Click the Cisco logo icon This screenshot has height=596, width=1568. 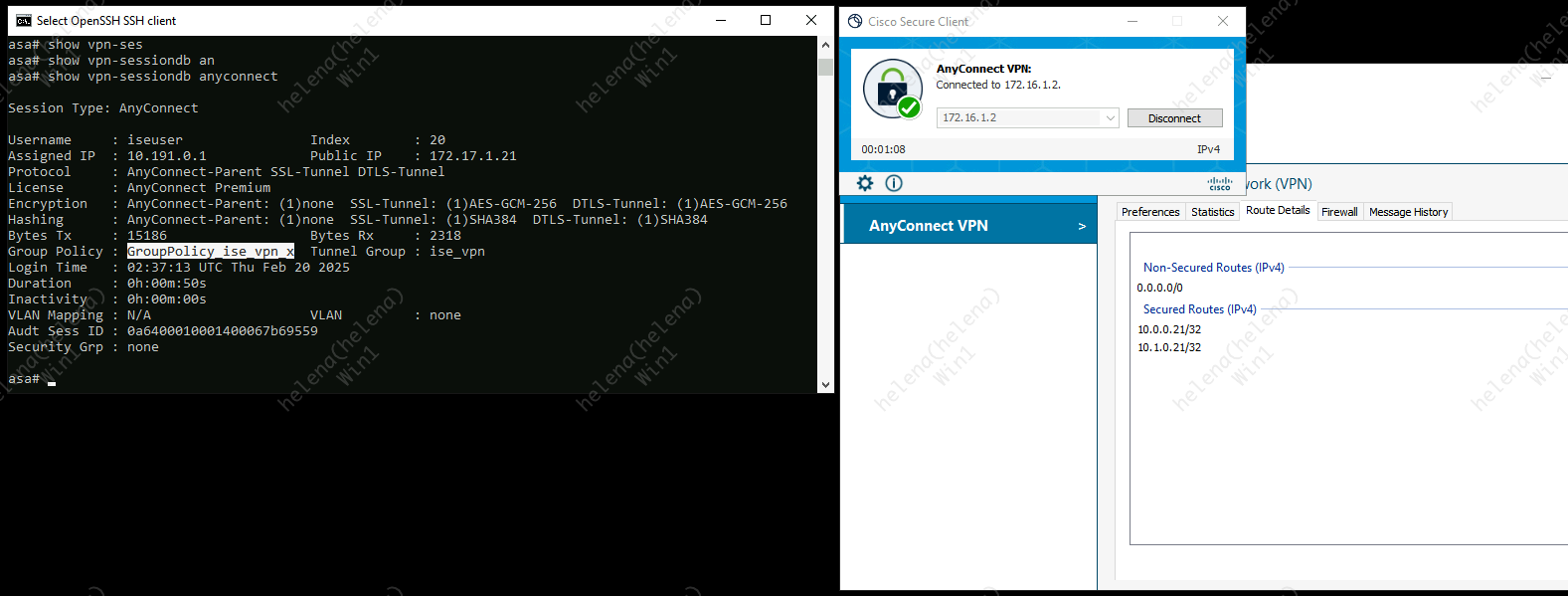[x=1219, y=184]
